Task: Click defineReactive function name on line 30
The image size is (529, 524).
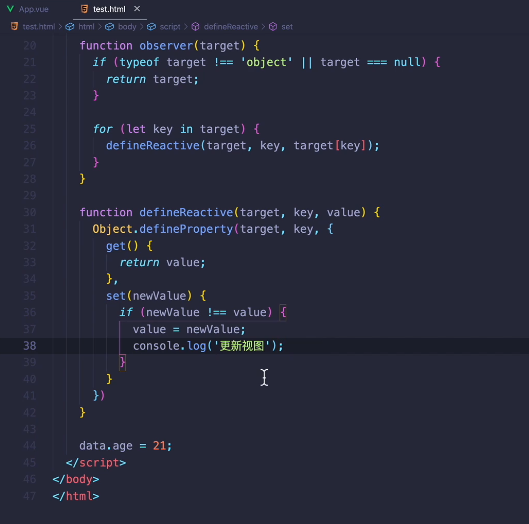Action: point(186,212)
